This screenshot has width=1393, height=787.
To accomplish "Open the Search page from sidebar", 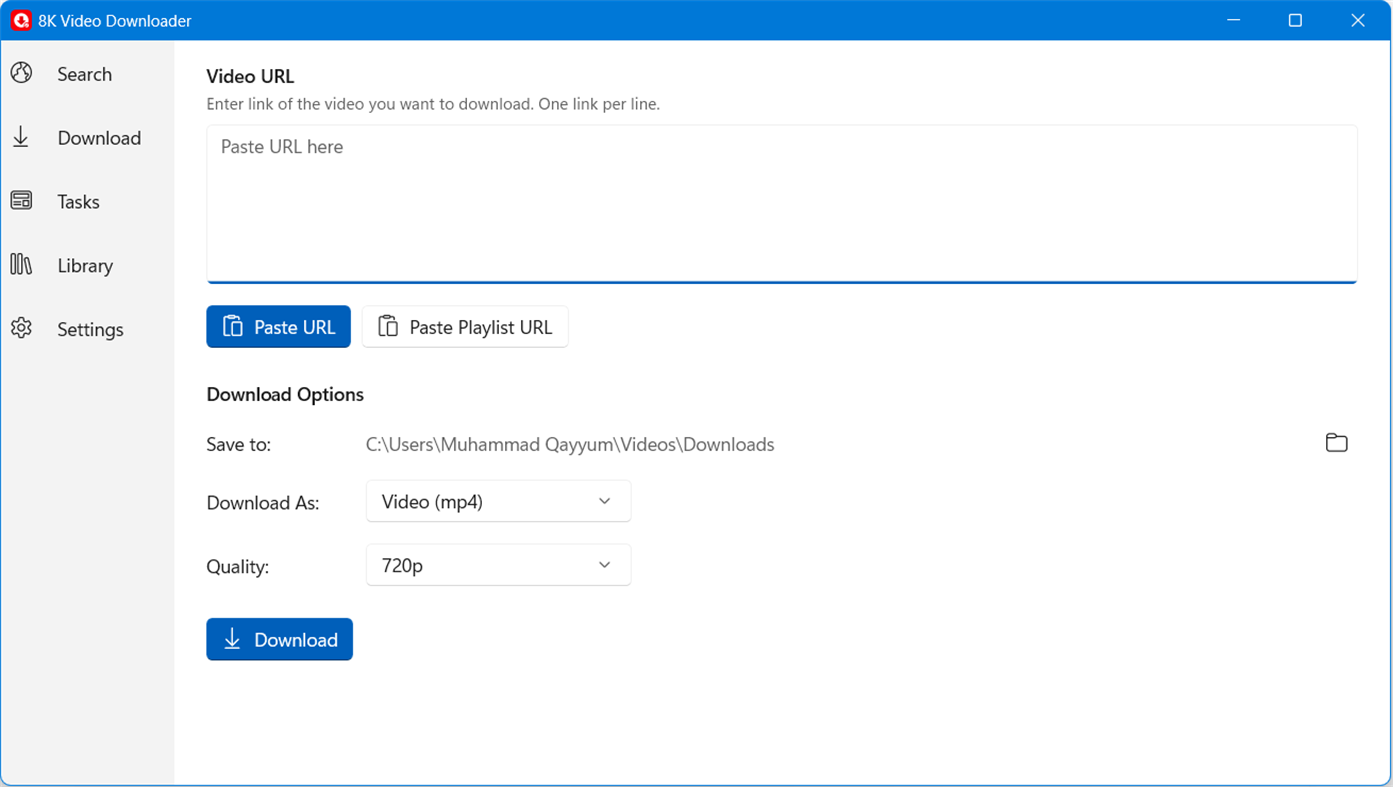I will (84, 73).
